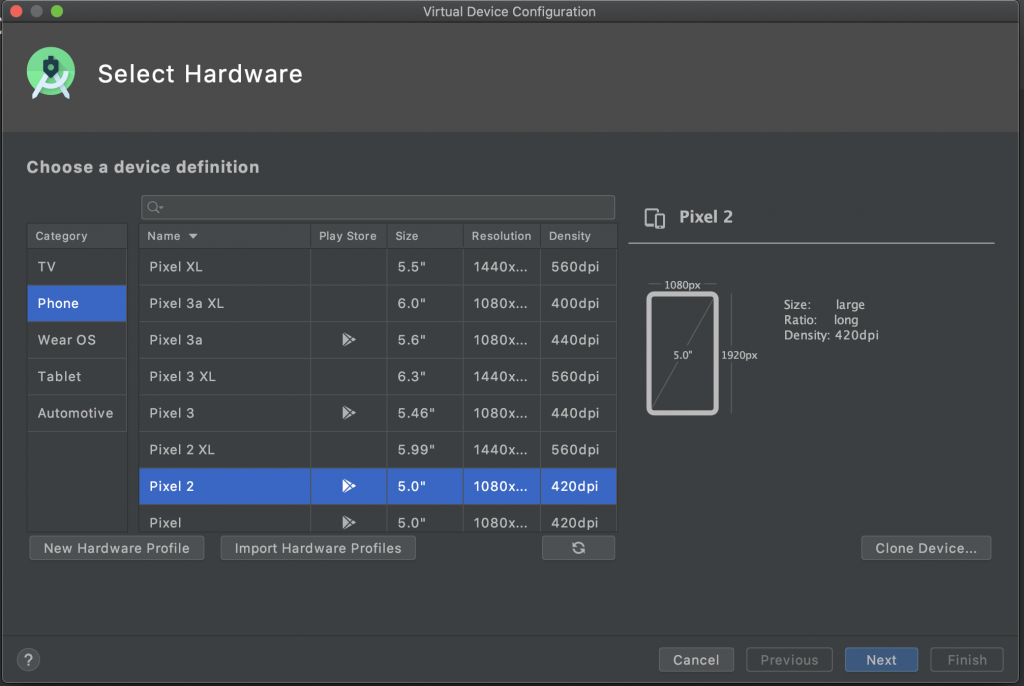The width and height of the screenshot is (1024, 686).
Task: Click the refresh device list icon button
Action: click(578, 548)
